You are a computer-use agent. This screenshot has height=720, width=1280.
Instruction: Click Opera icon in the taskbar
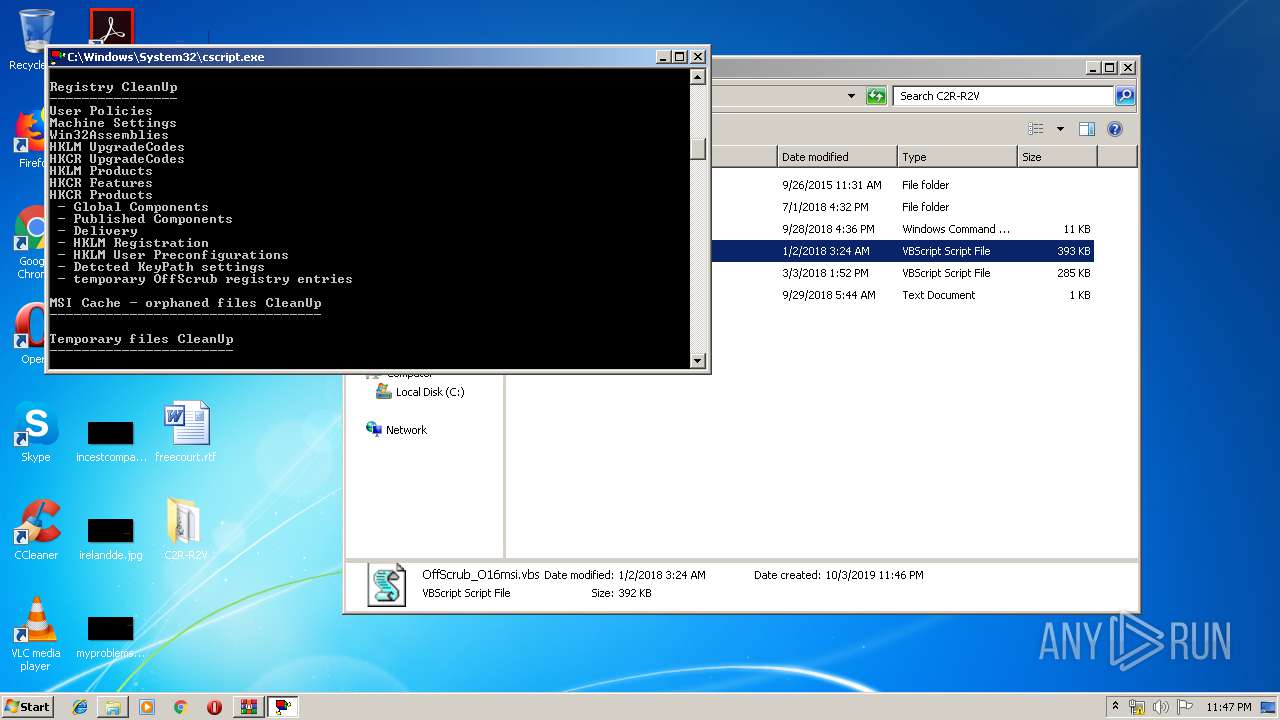(x=214, y=707)
